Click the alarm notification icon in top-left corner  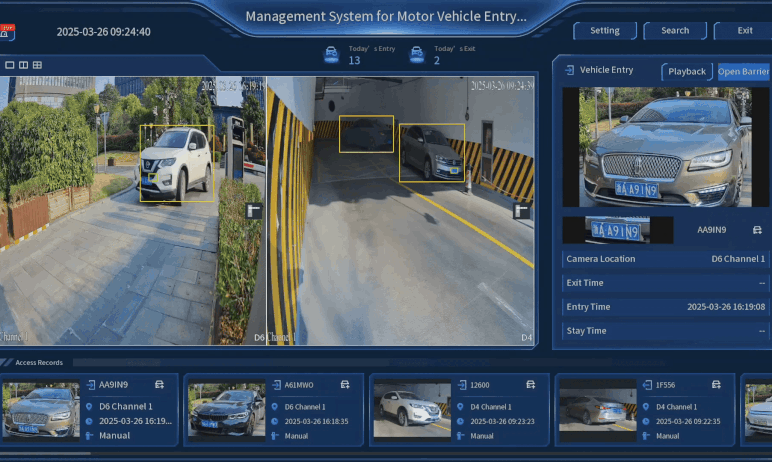tap(6, 31)
